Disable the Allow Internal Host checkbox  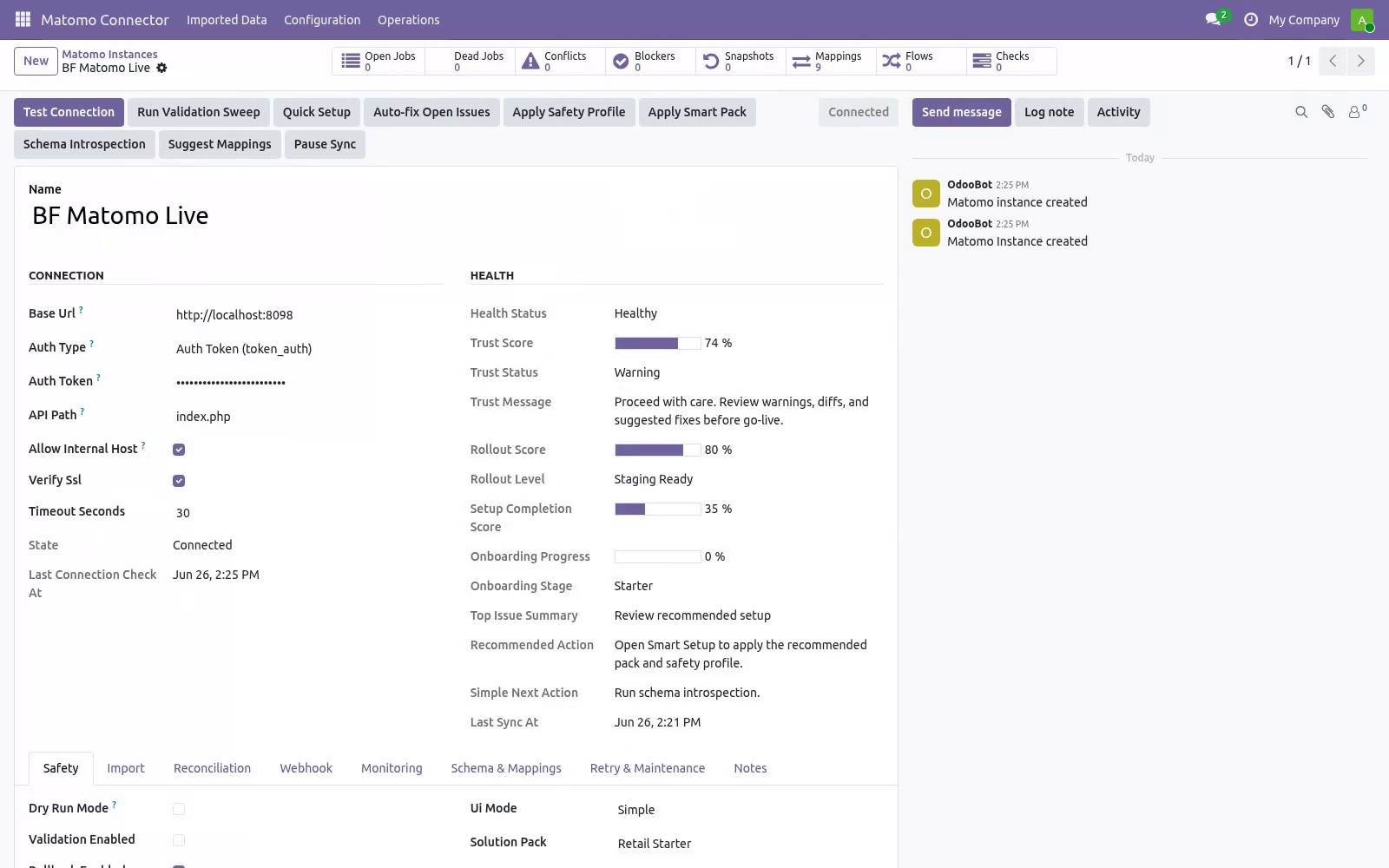coord(179,450)
